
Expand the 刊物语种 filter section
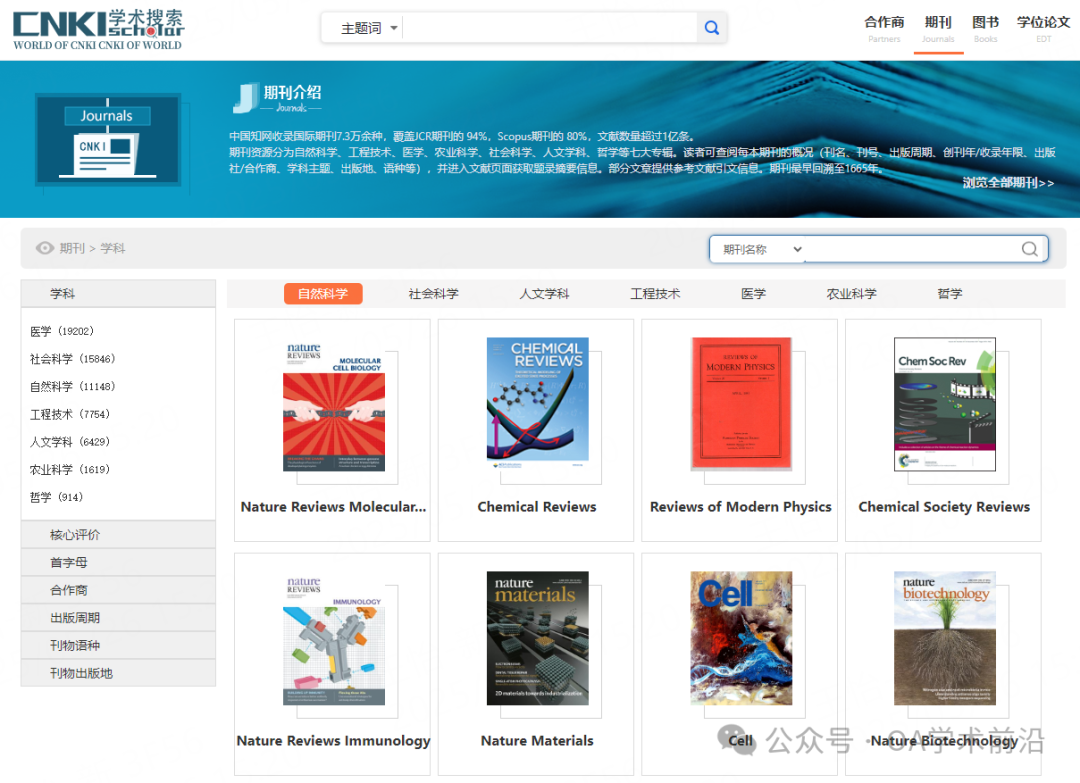(x=118, y=645)
